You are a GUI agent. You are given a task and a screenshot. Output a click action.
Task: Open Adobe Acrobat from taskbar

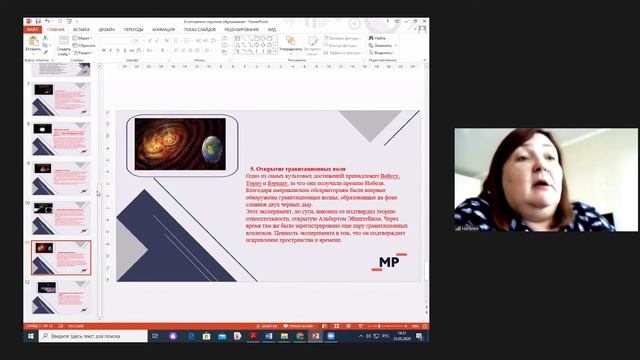(253, 336)
